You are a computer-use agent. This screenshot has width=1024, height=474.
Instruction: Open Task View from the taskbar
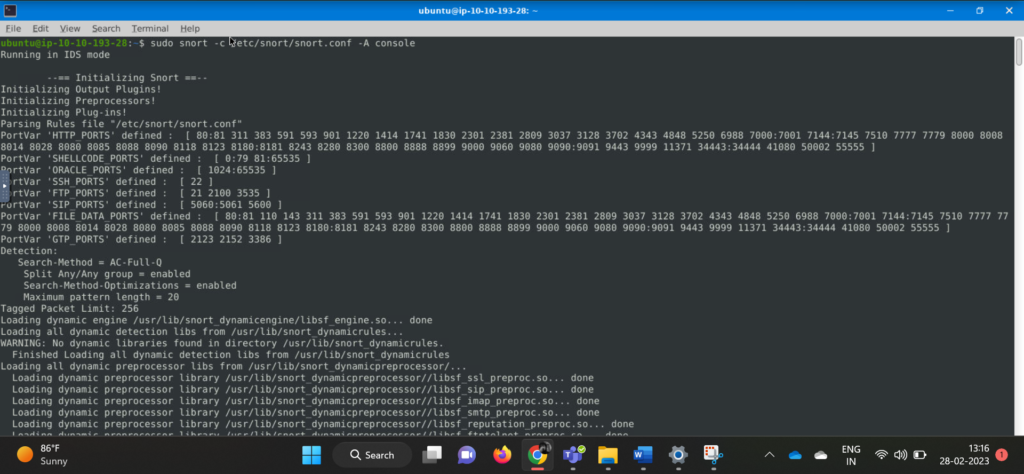[432, 455]
